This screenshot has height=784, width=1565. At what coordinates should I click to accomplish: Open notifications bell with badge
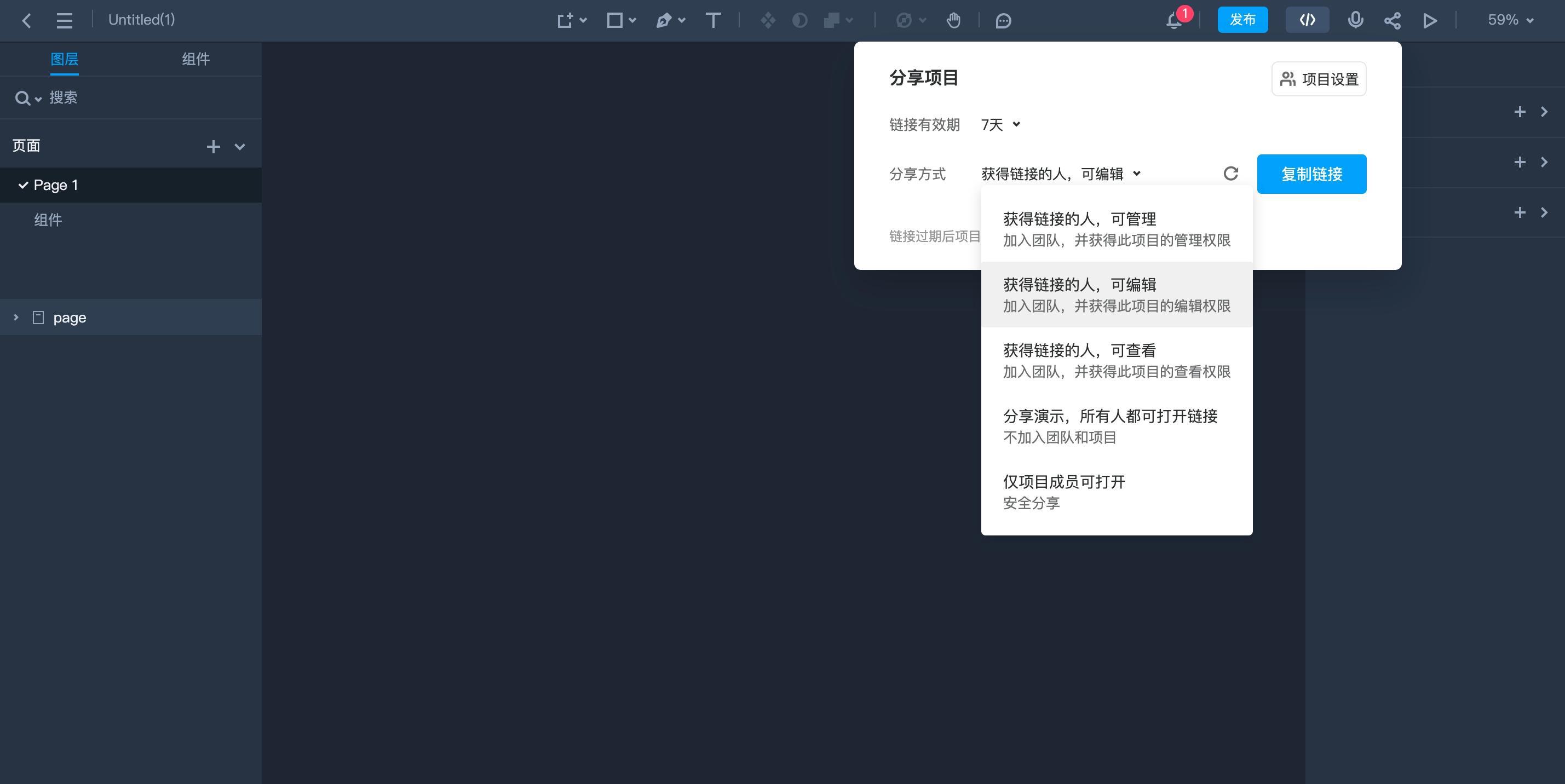[x=1175, y=20]
